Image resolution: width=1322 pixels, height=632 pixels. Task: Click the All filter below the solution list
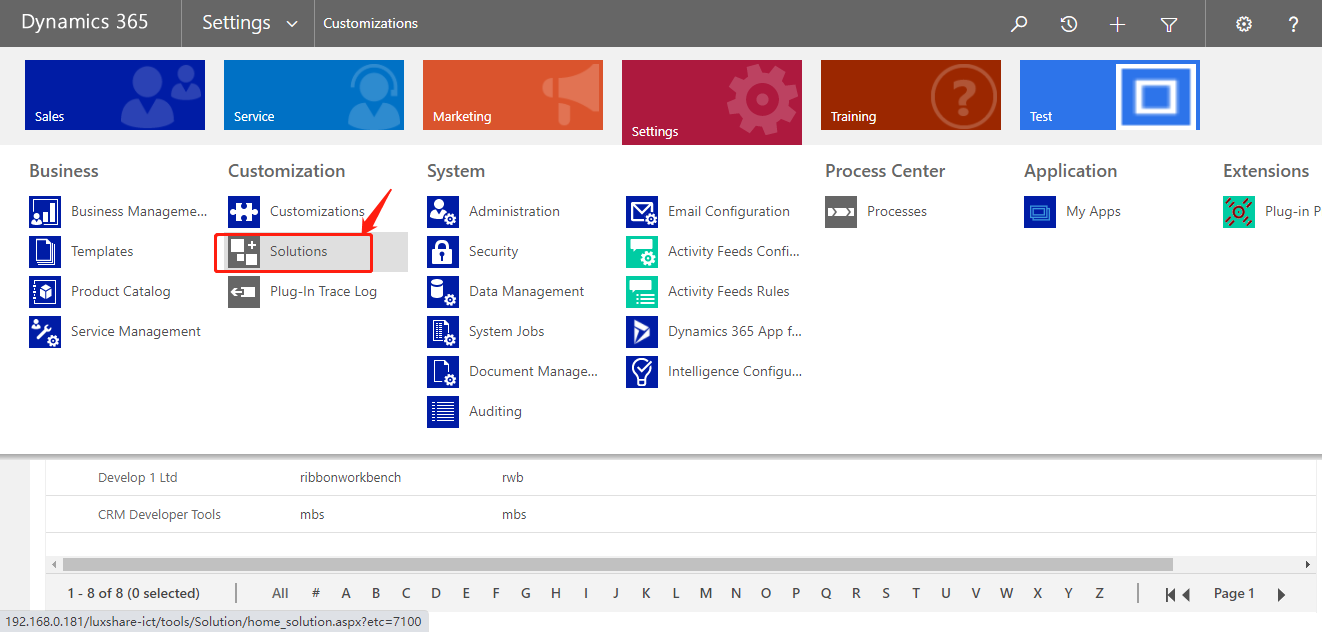click(280, 592)
